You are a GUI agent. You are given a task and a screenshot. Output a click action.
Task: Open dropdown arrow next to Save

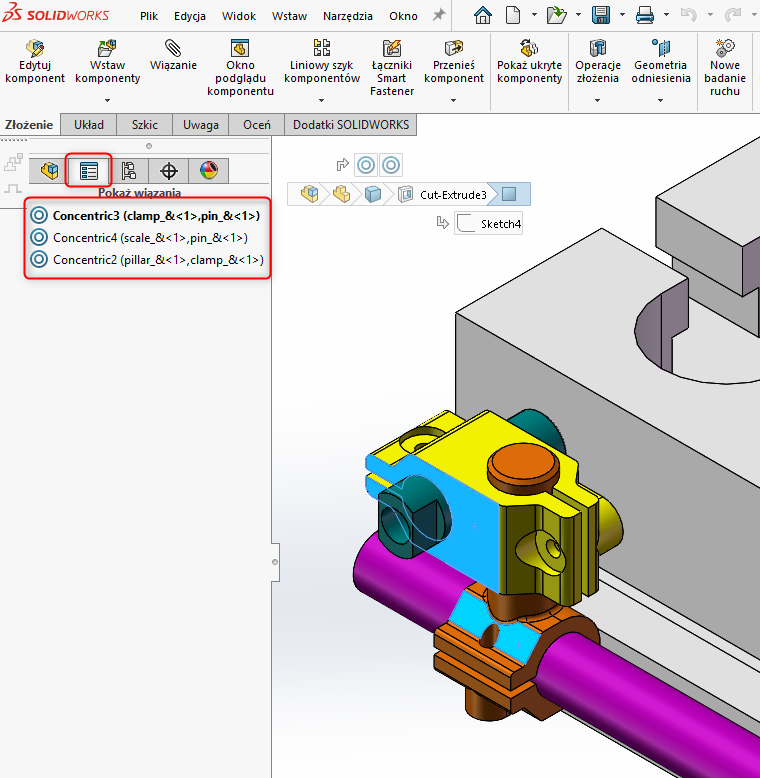coord(622,15)
